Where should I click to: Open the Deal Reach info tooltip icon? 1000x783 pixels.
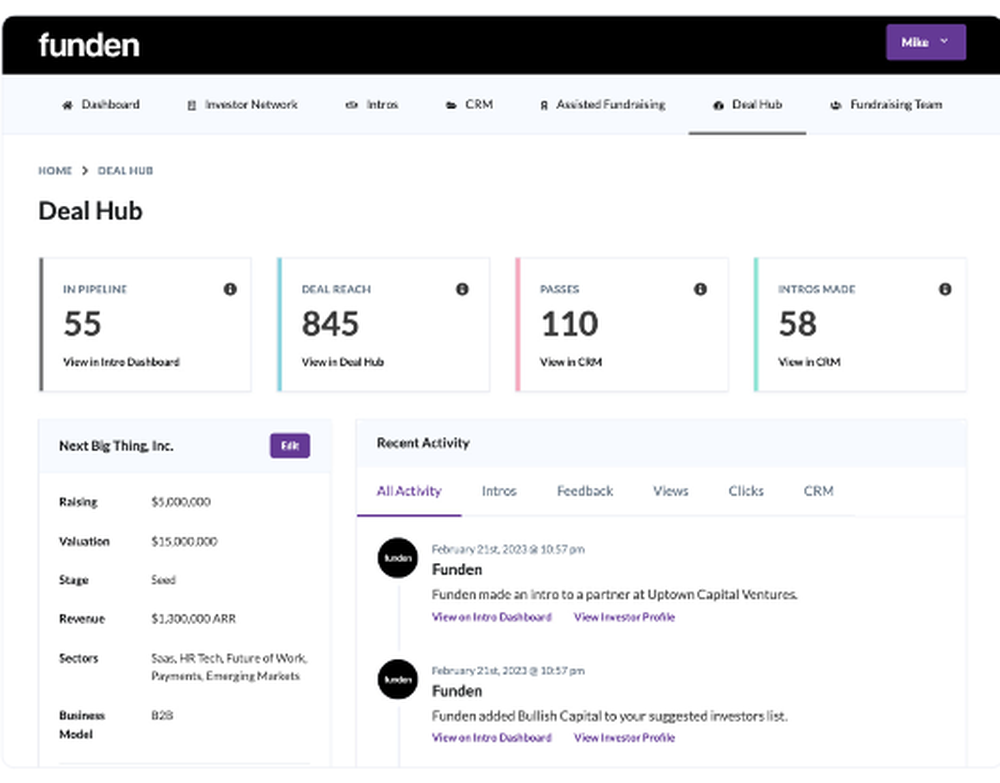(x=462, y=289)
